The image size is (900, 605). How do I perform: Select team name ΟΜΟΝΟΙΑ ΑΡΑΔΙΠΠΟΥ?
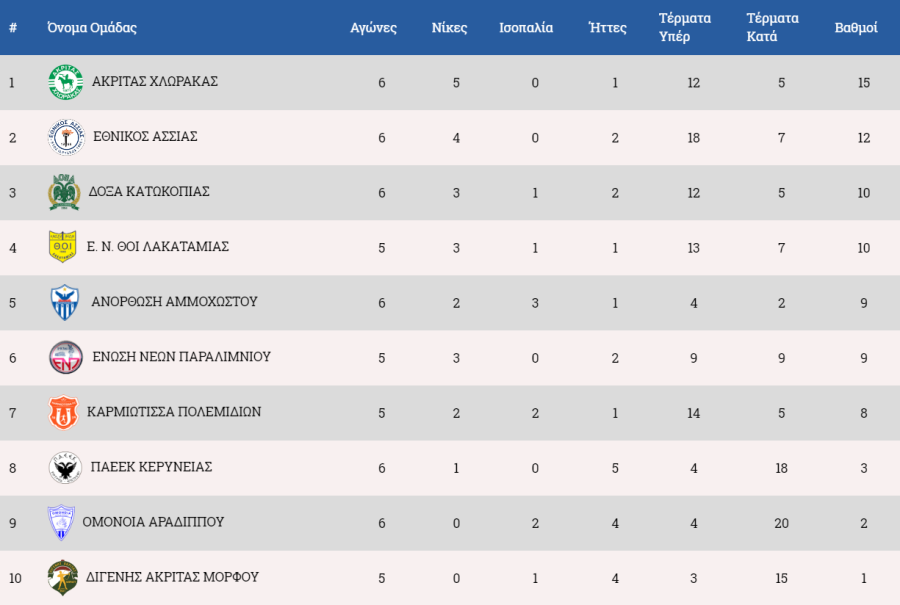tap(153, 522)
